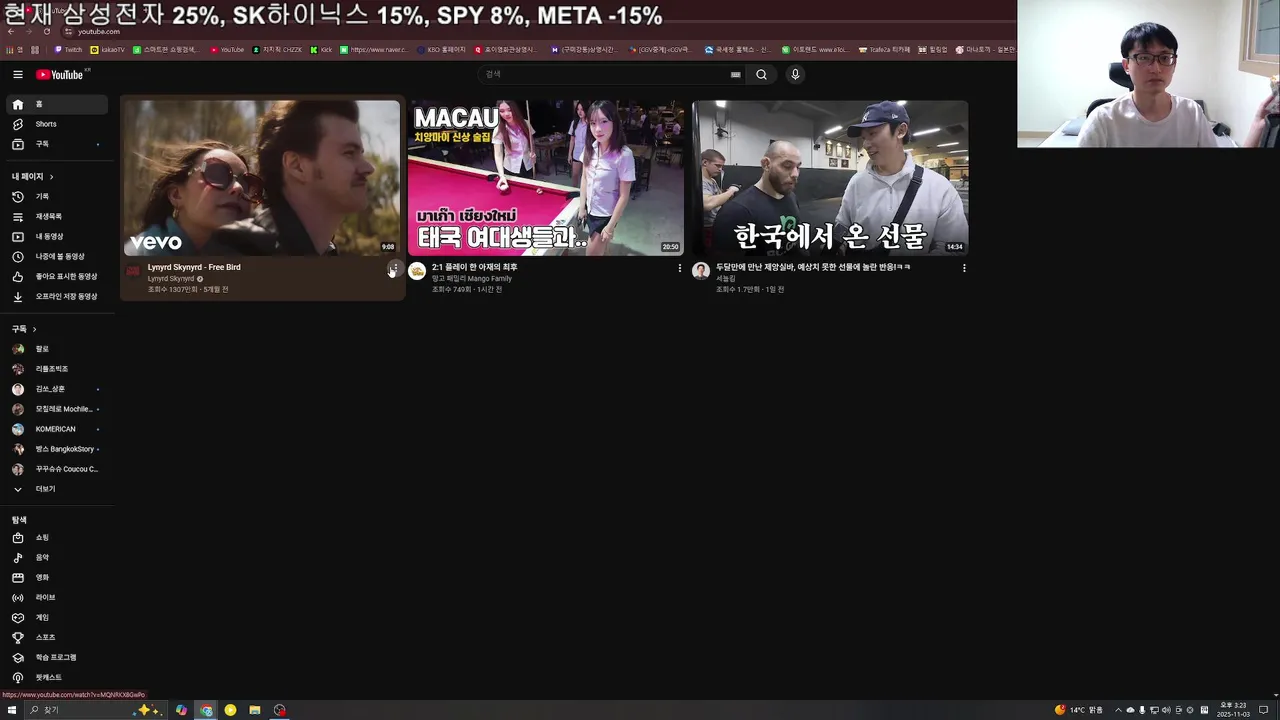Open 나중에 볼 동영상 list
The image size is (1280, 720).
coord(57,257)
